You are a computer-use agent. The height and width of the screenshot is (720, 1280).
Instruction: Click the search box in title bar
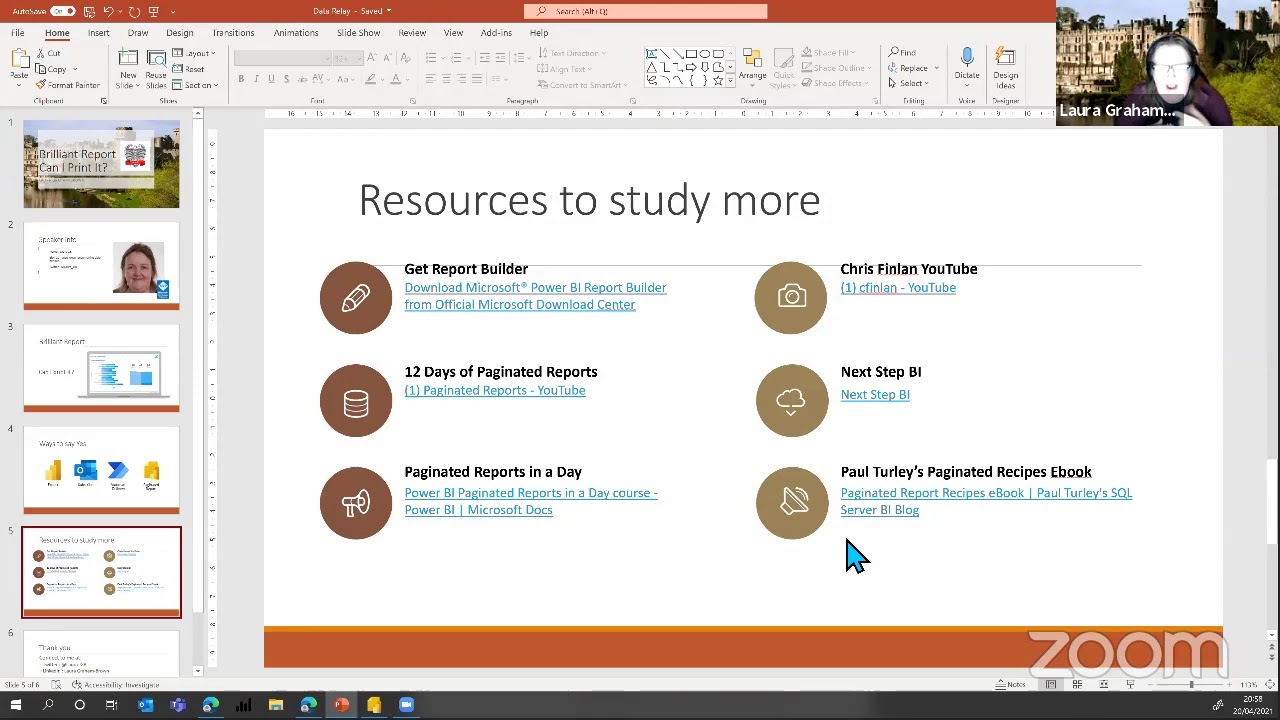646,11
